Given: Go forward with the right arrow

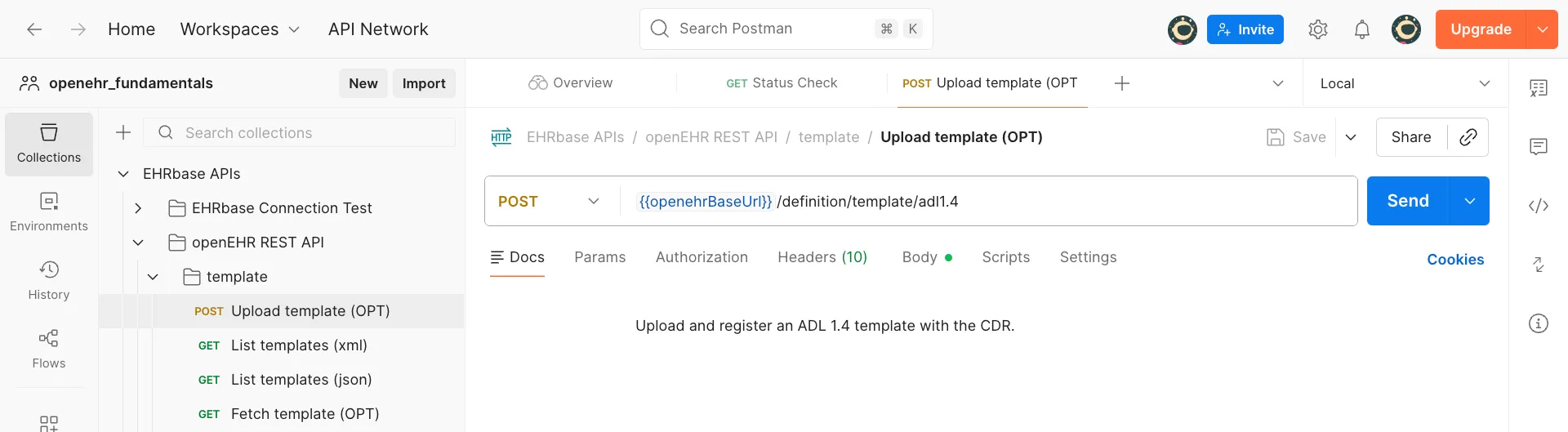Looking at the screenshot, I should pos(78,29).
